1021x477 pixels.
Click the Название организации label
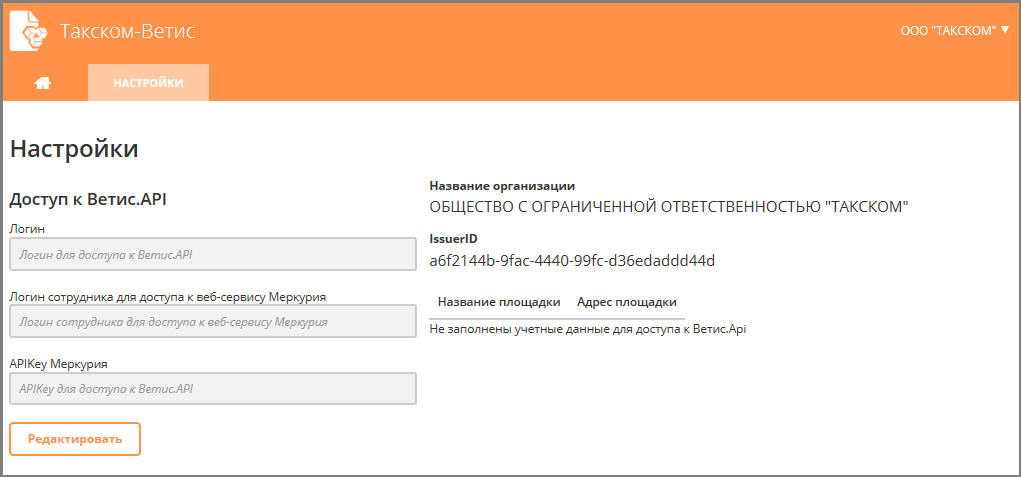coord(502,185)
